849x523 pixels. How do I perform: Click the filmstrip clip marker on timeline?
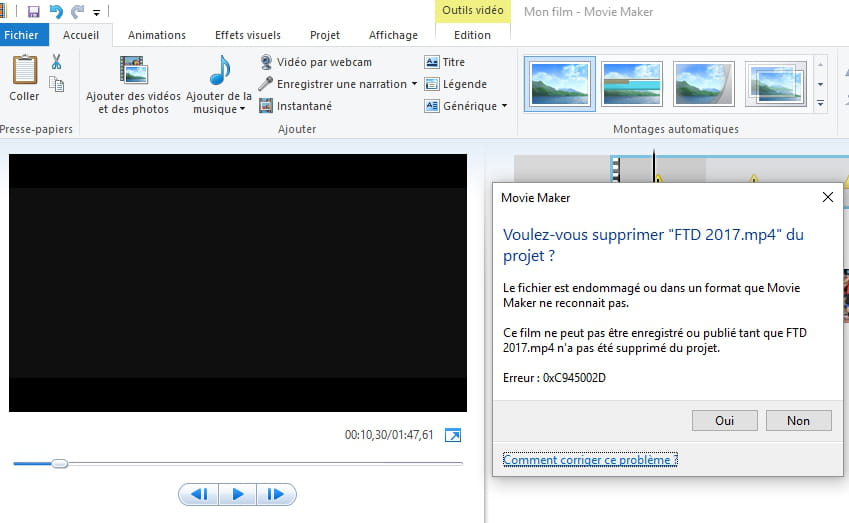pos(615,169)
